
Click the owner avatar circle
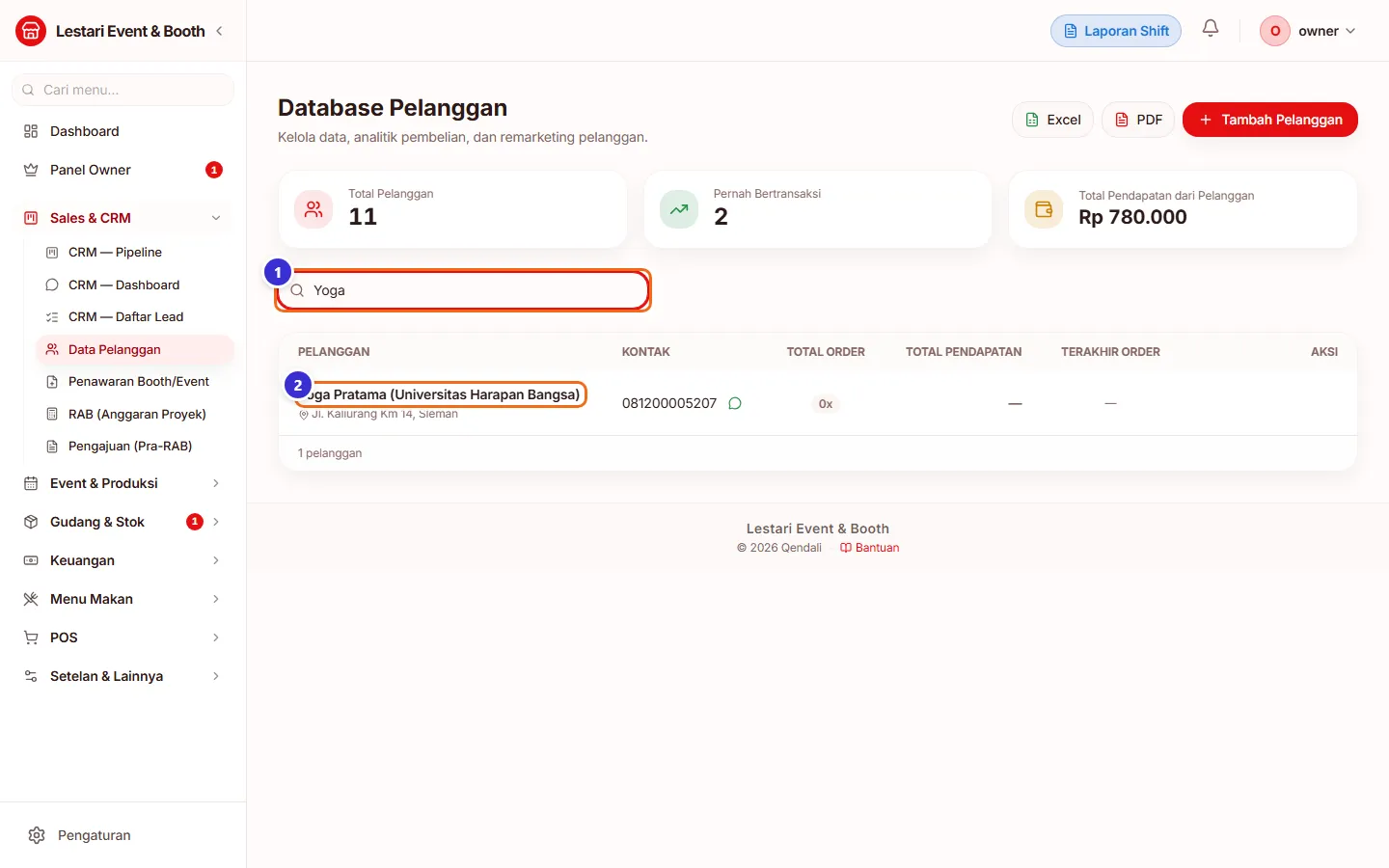point(1275,31)
